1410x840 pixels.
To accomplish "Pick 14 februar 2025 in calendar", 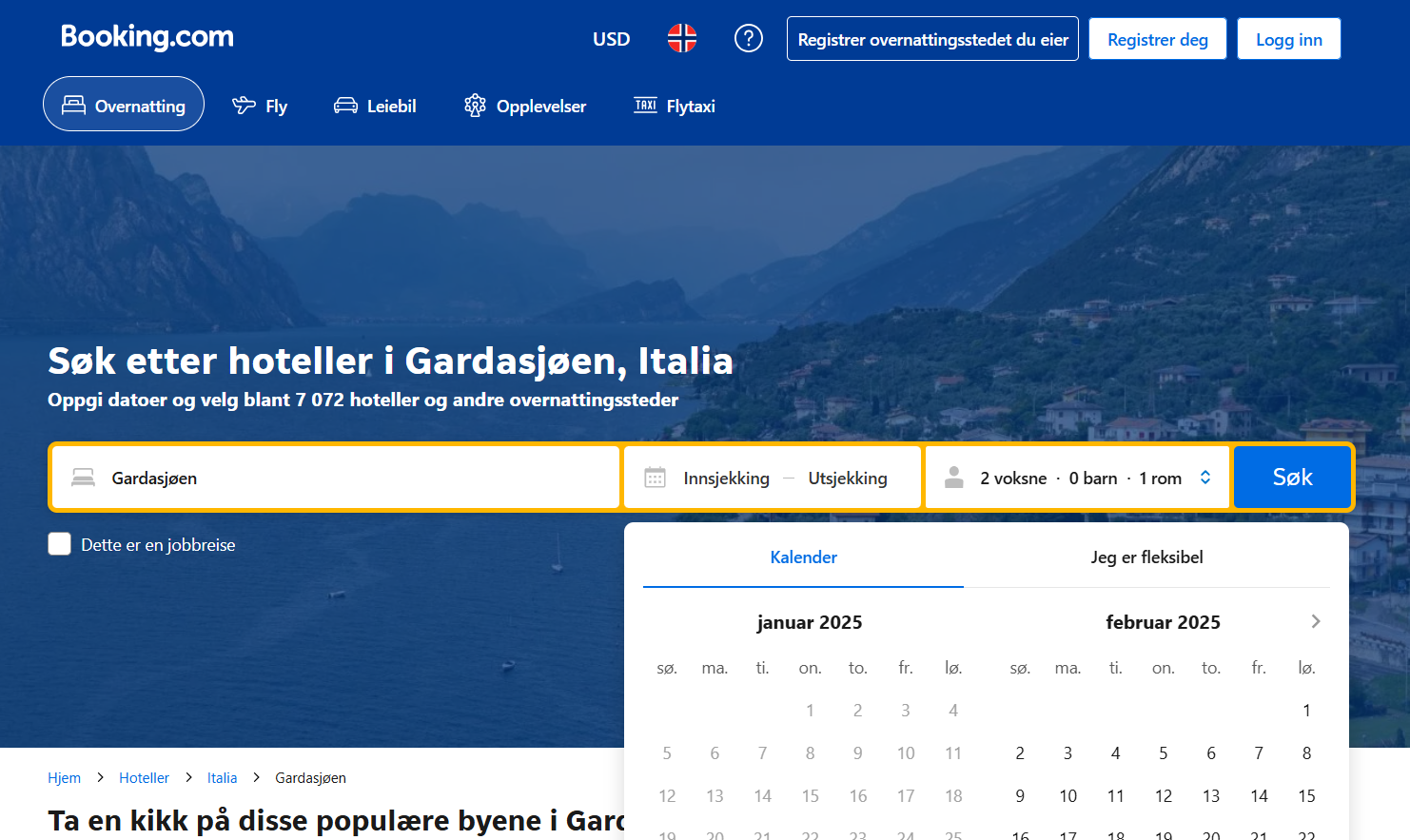I will (1258, 796).
